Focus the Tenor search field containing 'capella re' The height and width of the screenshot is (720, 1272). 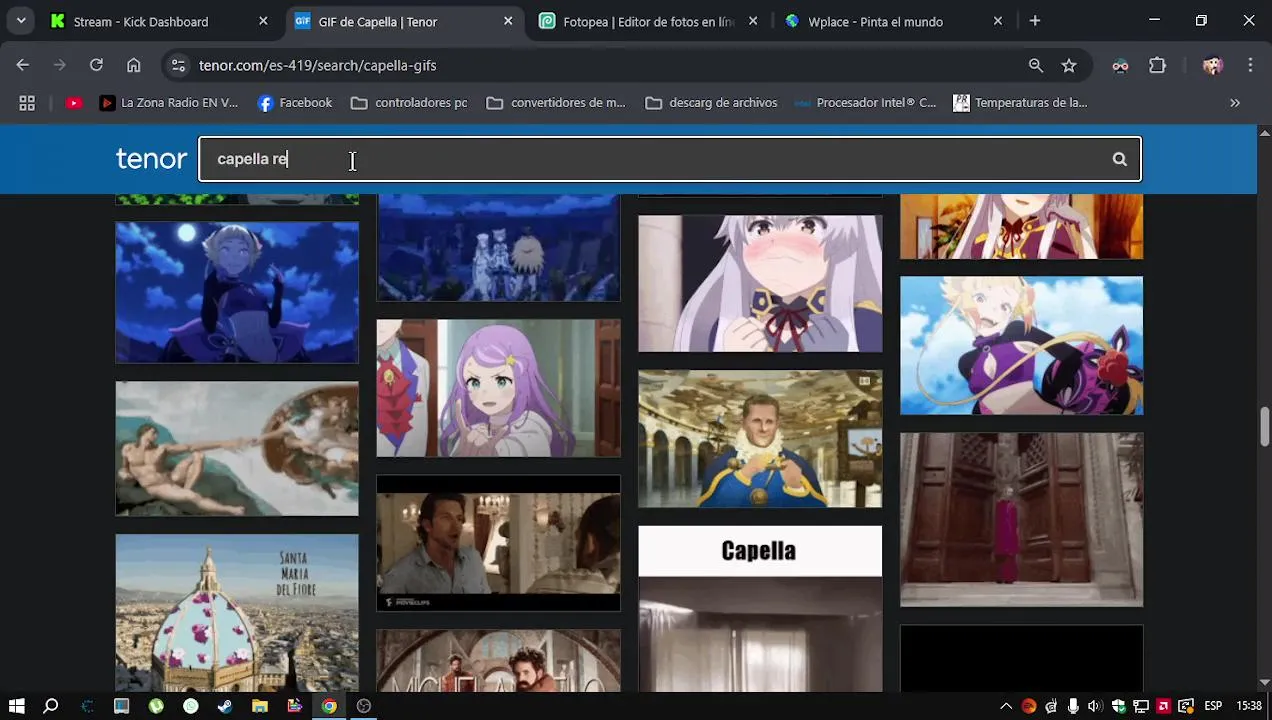(669, 159)
